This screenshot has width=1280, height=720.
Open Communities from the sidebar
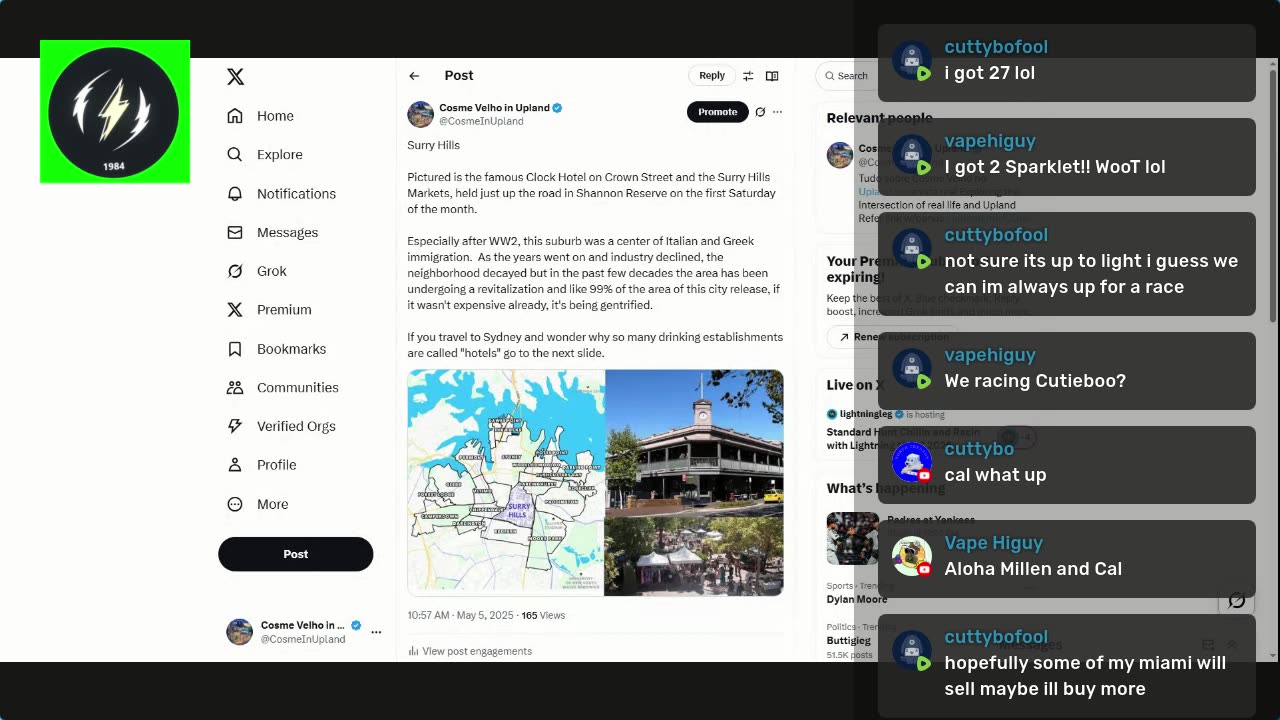click(283, 387)
